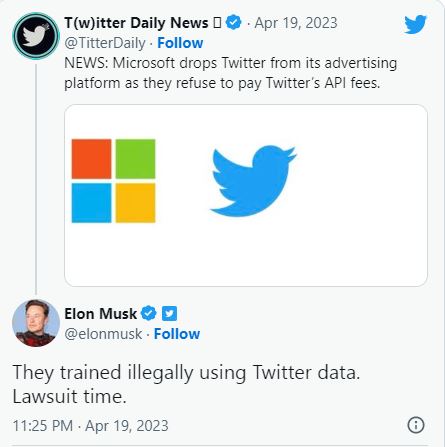The image size is (445, 447).
Task: Click the Twitter bird logo top right
Action: 415,24
